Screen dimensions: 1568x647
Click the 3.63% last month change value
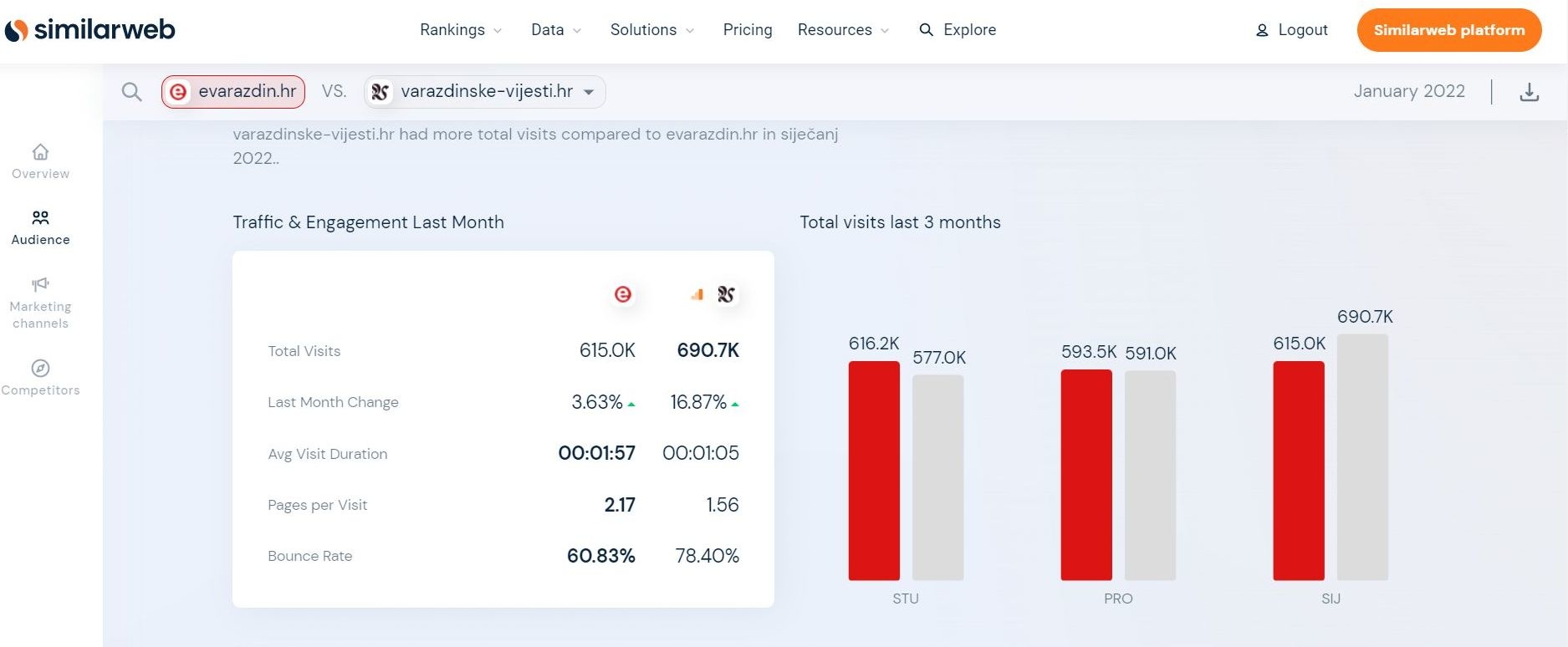tap(597, 402)
